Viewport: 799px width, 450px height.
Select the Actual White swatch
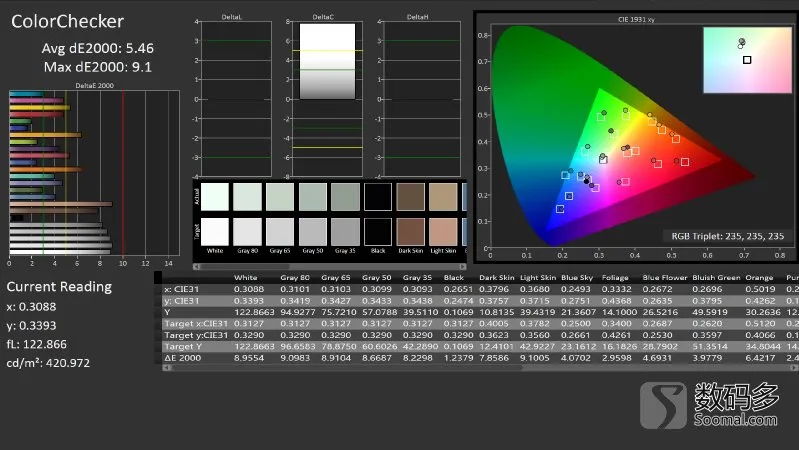pos(215,197)
